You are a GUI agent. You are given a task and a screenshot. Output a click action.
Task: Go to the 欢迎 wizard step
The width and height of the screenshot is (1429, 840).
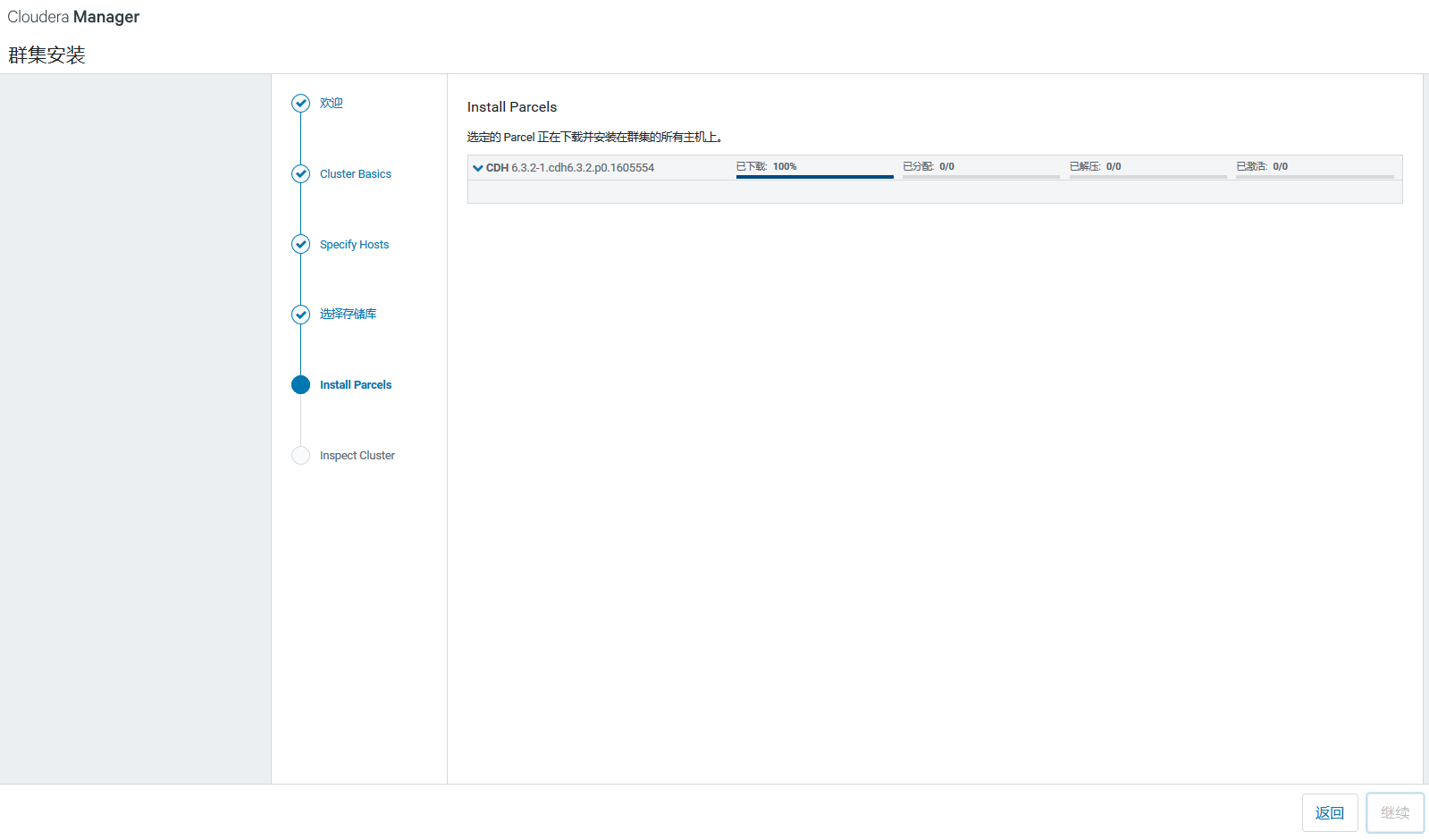tap(332, 104)
